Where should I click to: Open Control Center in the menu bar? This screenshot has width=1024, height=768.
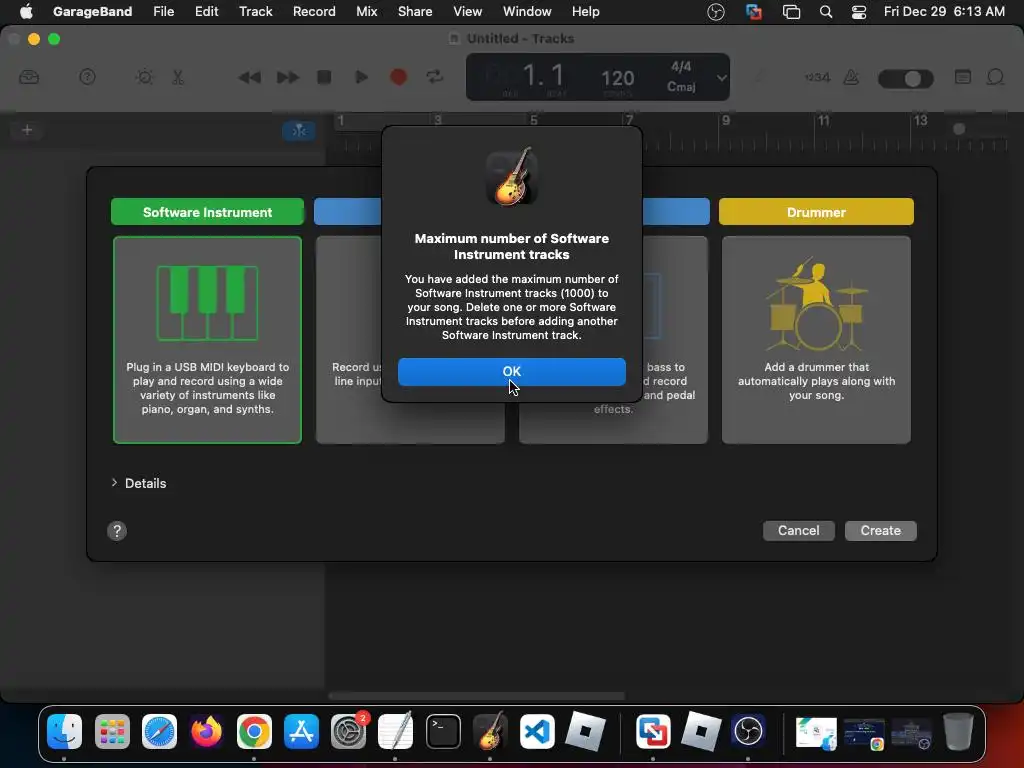tap(859, 12)
